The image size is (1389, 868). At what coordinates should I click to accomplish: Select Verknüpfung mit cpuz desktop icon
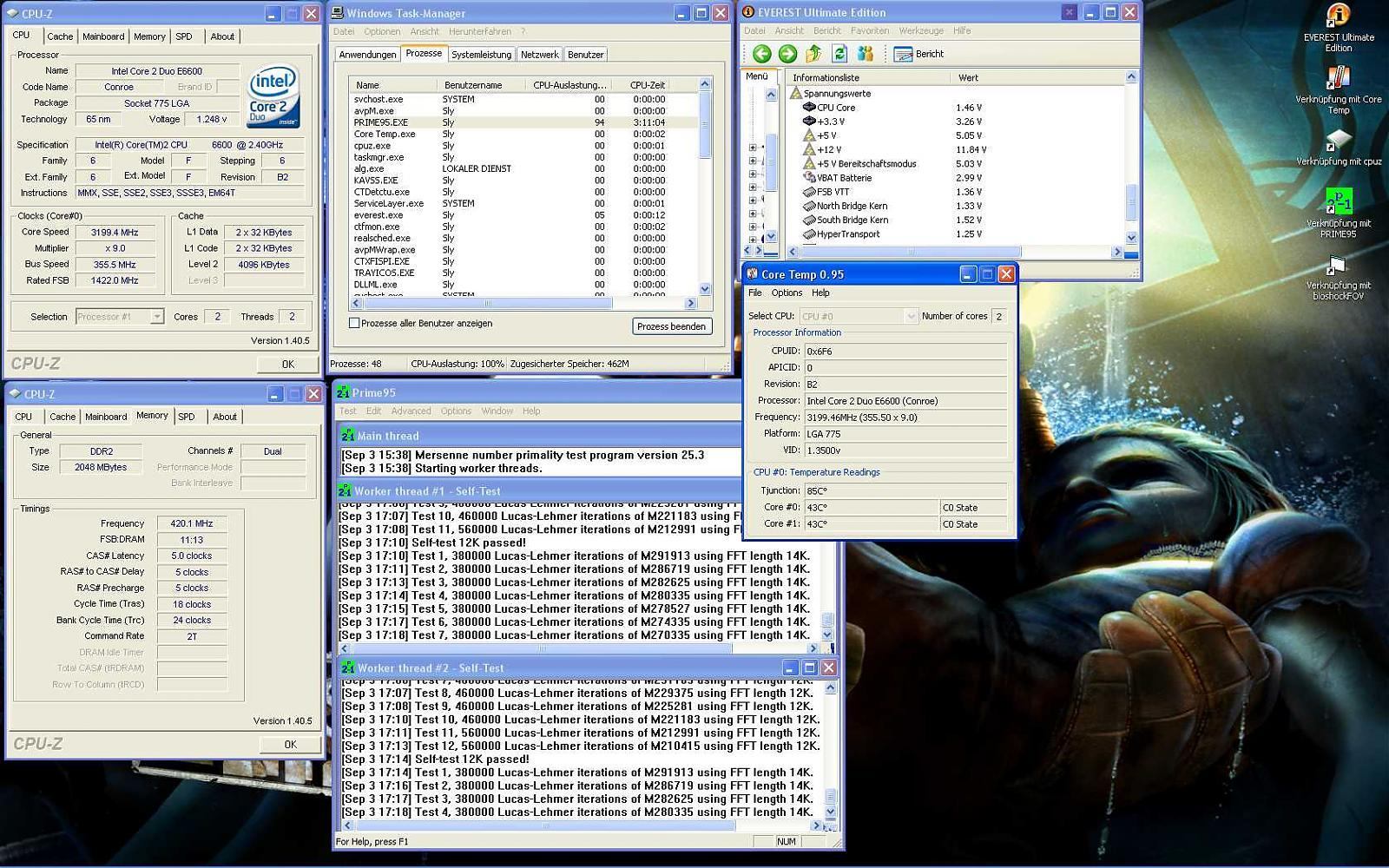point(1338,147)
